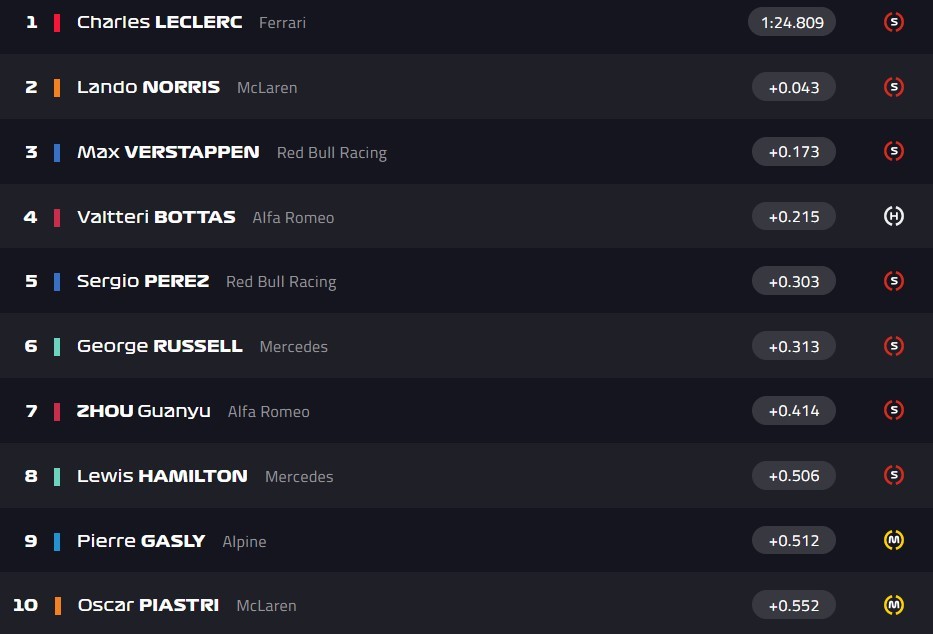Screen dimensions: 933x634
Task: Click the Alpine team label
Action: (x=244, y=542)
